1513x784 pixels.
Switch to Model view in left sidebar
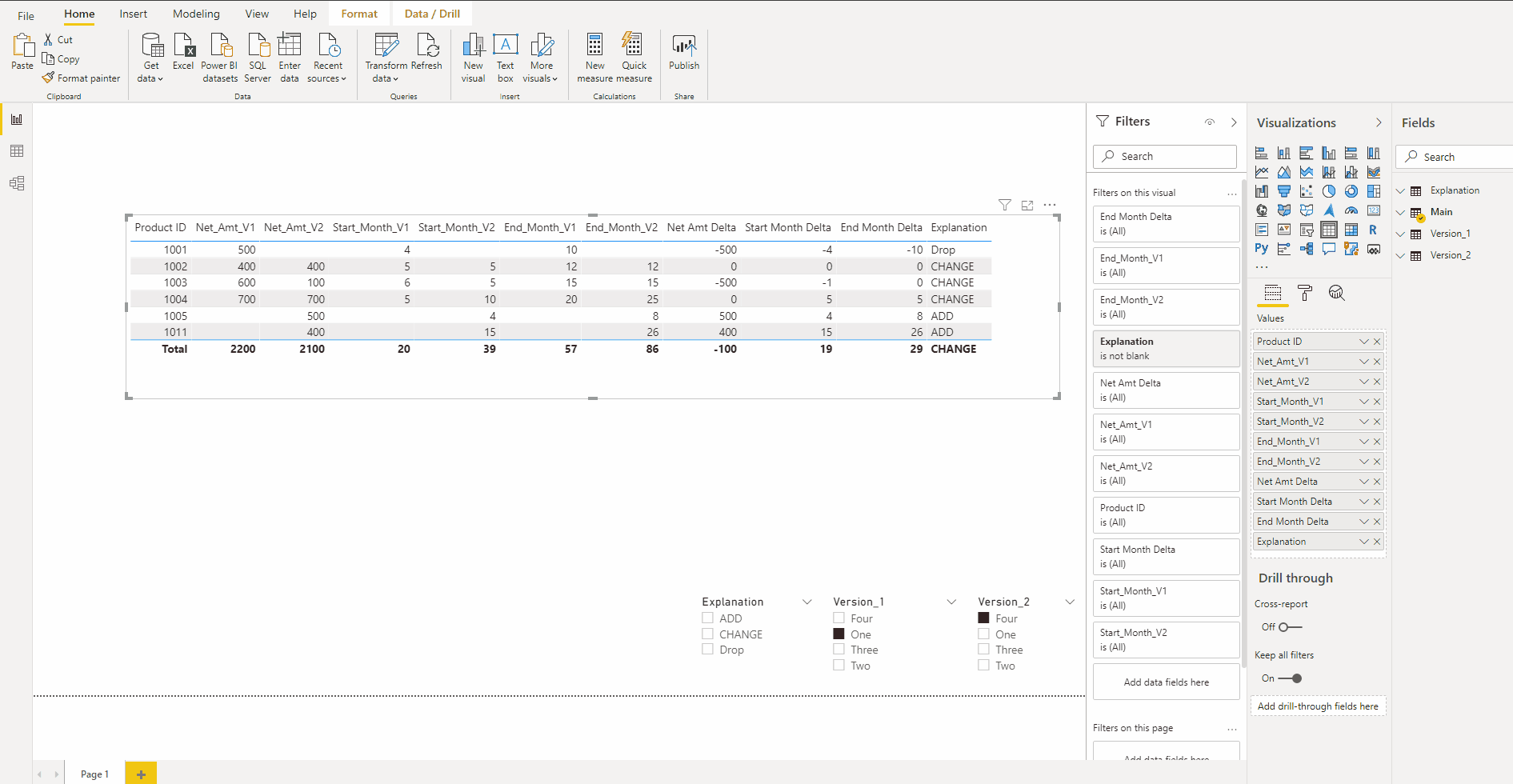(17, 183)
